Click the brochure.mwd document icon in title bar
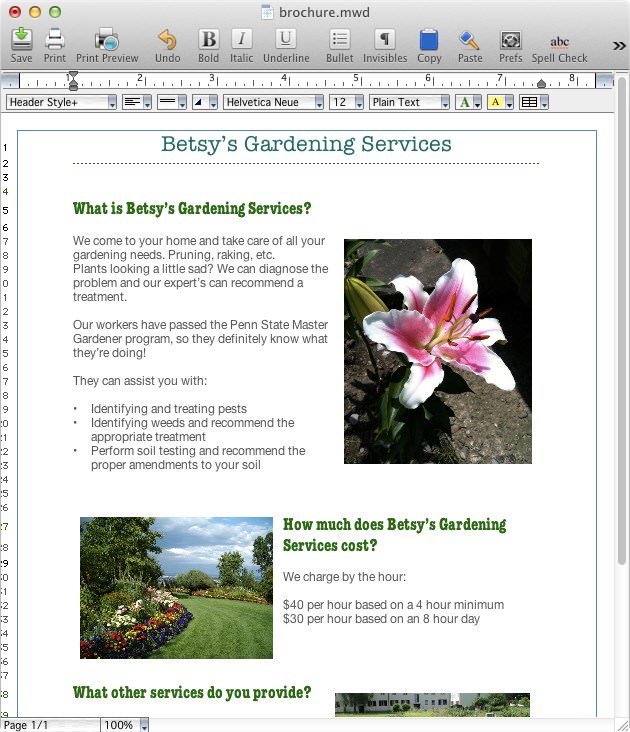This screenshot has width=630, height=732. click(x=266, y=12)
